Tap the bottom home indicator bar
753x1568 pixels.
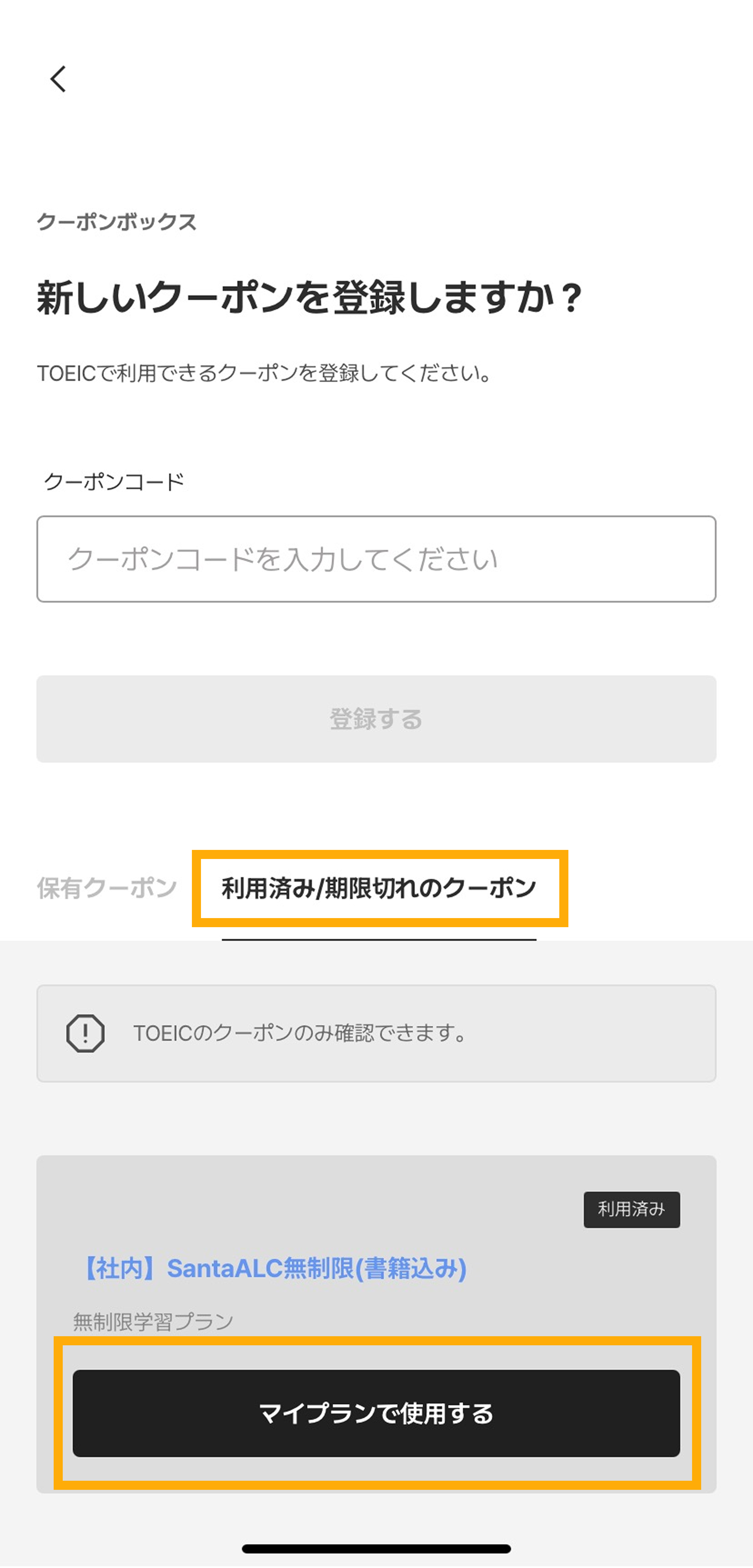(x=376, y=1549)
